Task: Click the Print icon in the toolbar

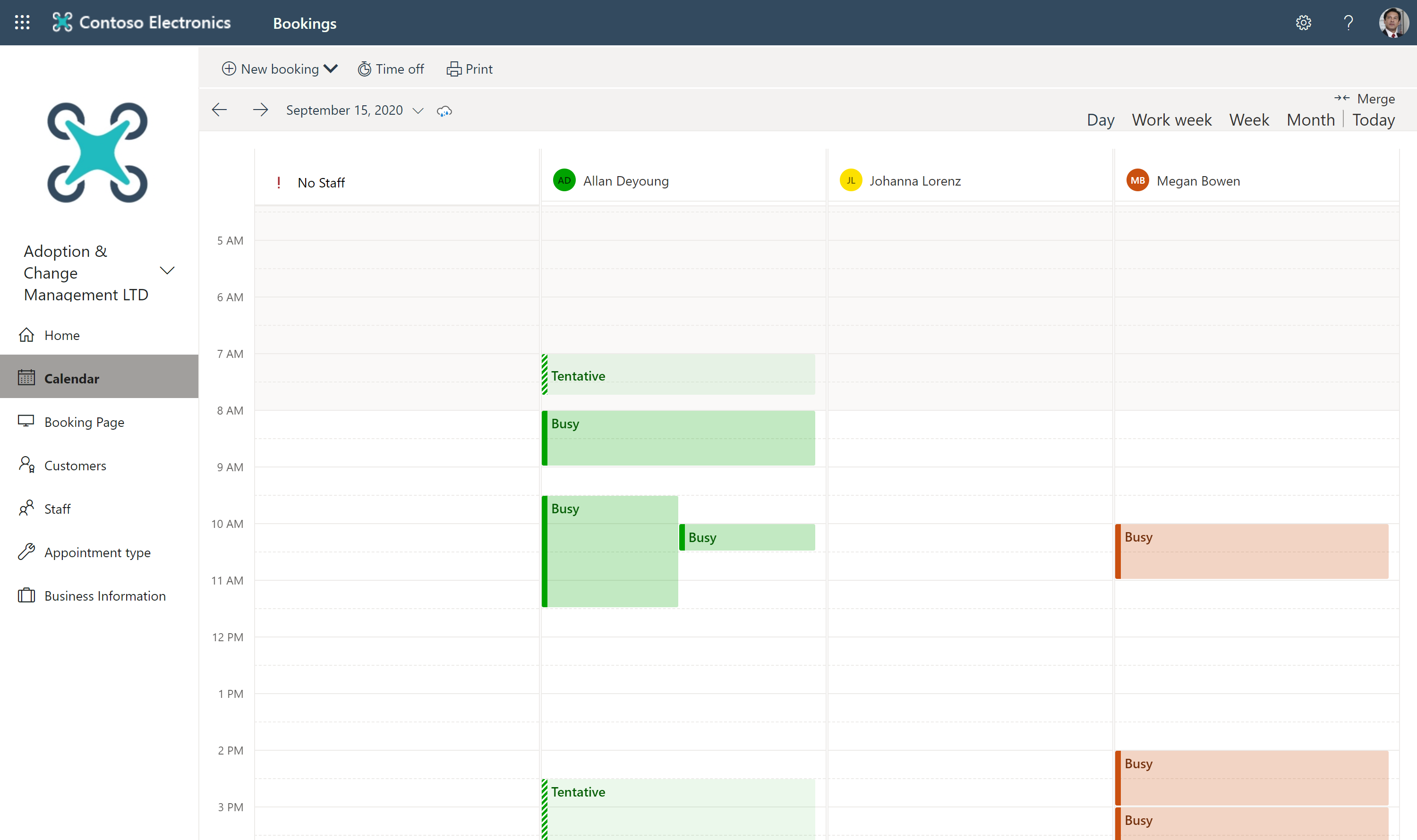Action: click(454, 68)
